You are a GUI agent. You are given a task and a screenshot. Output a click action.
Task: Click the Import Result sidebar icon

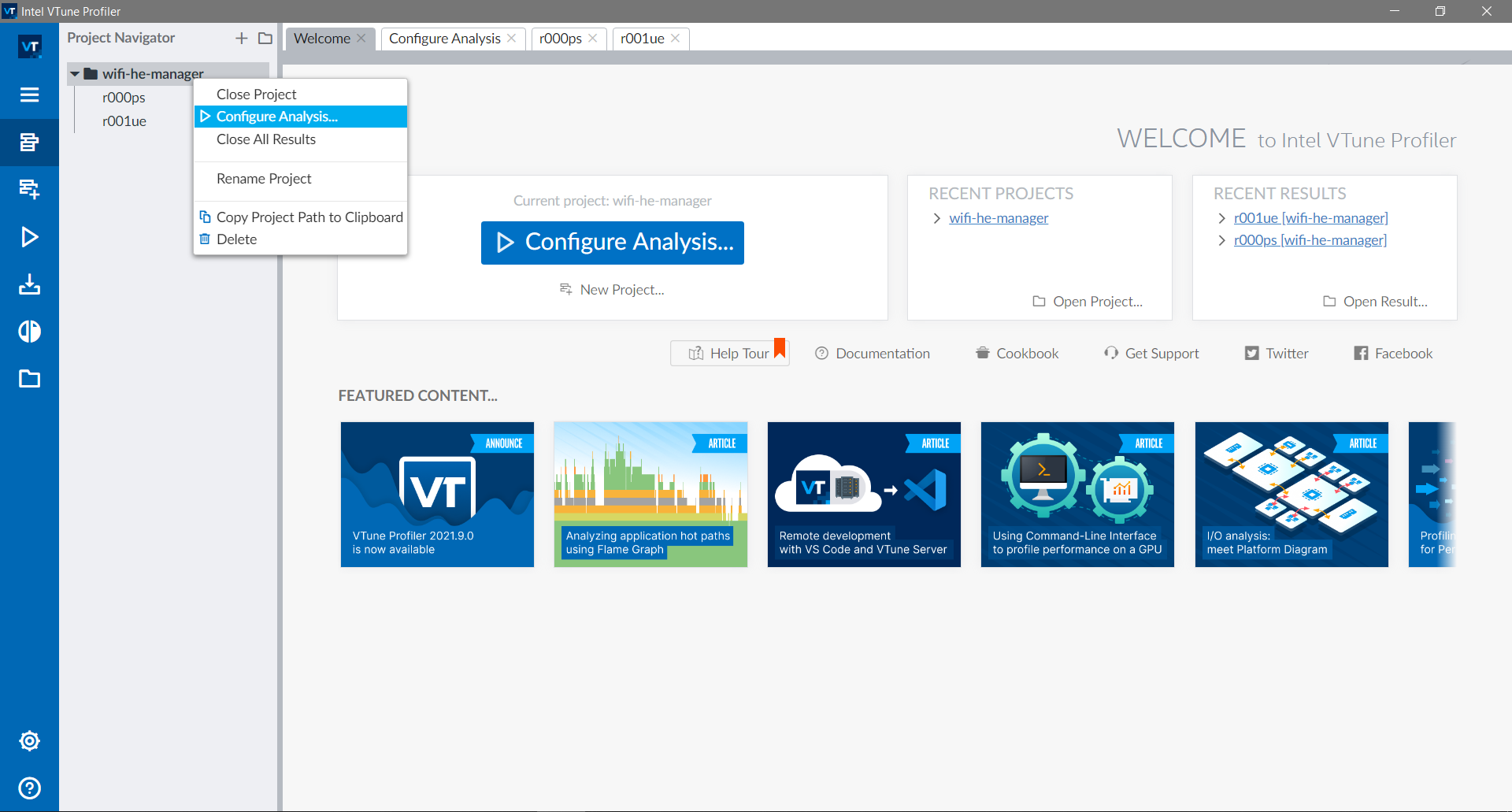pyautogui.click(x=29, y=284)
